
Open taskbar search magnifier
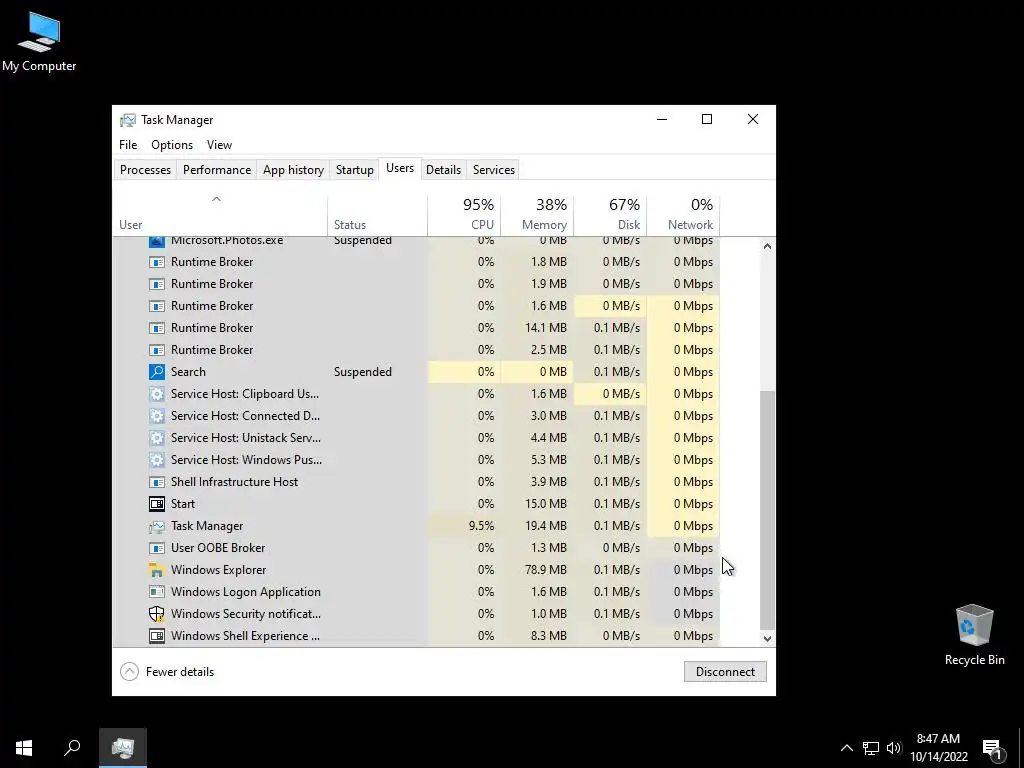coord(72,748)
